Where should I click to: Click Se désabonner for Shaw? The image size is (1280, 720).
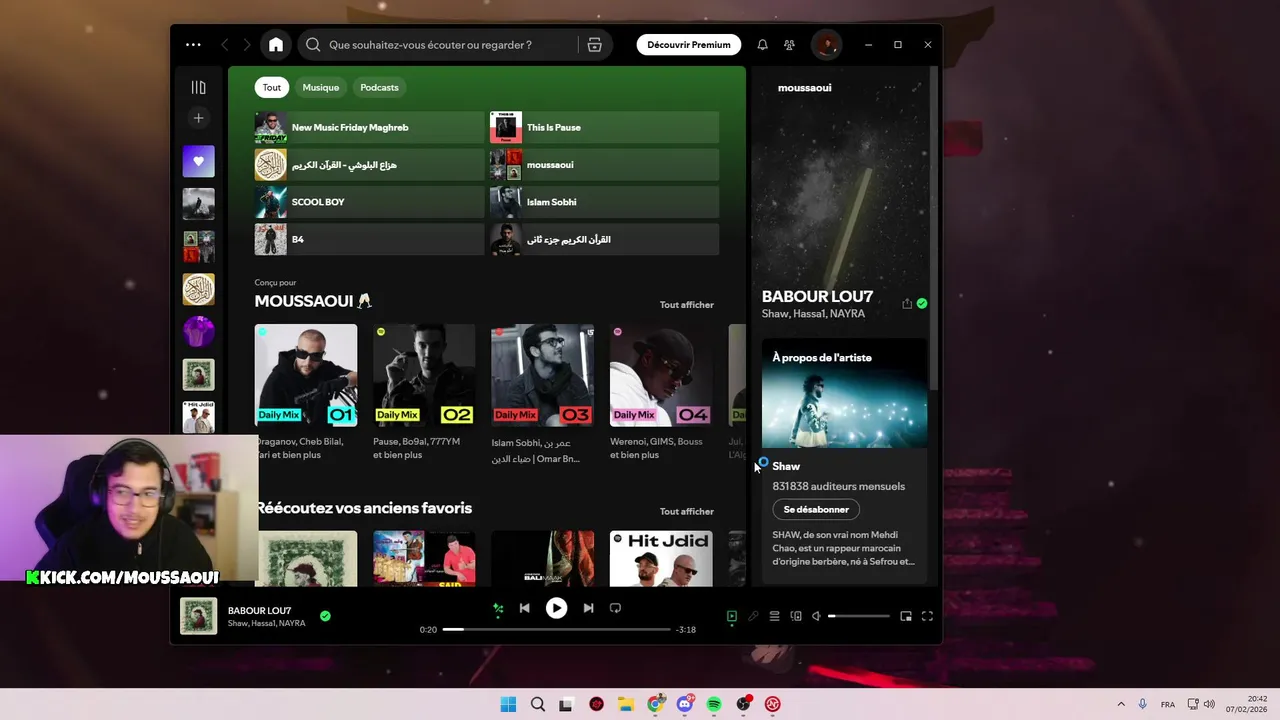816,510
